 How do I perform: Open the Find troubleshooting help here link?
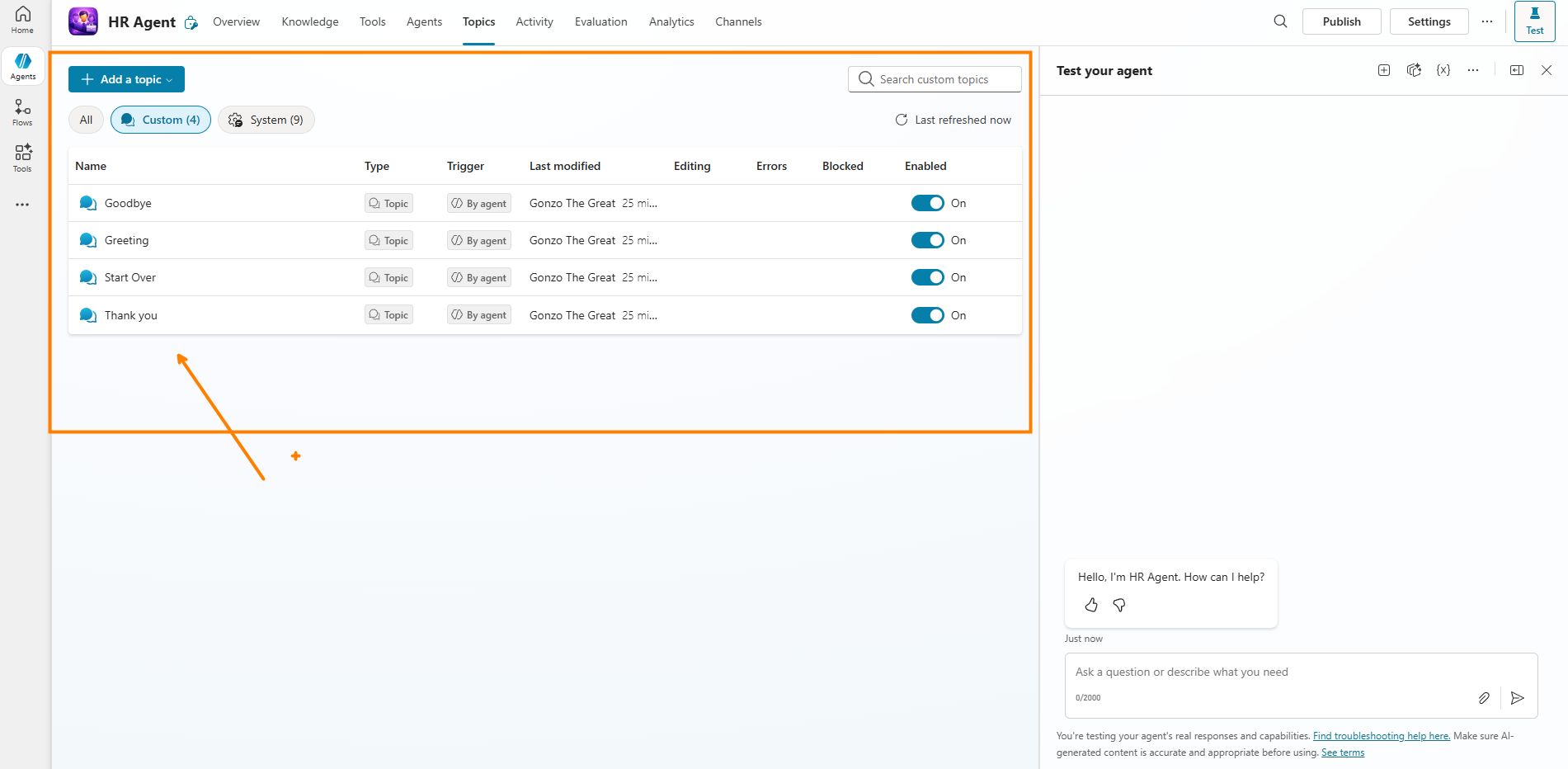click(x=1381, y=736)
